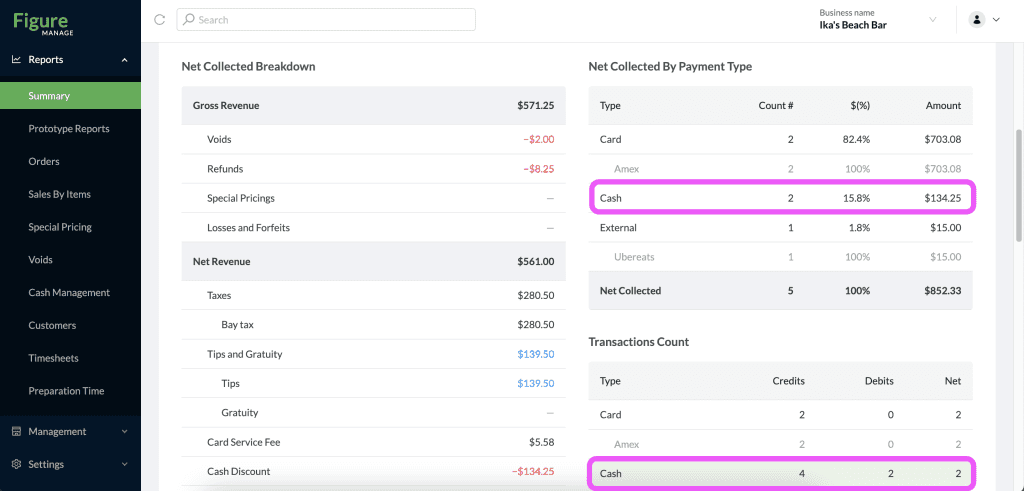Open the Business name dropdown
1024x491 pixels.
879,20
